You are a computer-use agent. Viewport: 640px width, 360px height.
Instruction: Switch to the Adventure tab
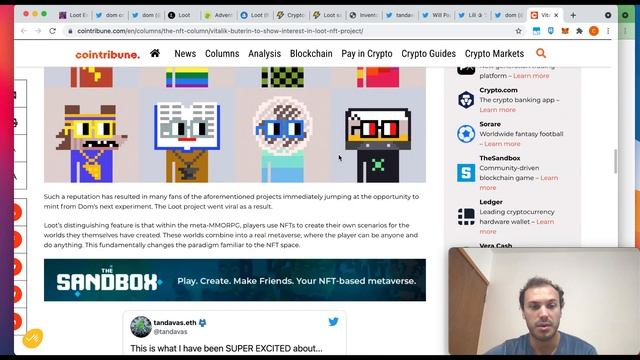pos(219,15)
